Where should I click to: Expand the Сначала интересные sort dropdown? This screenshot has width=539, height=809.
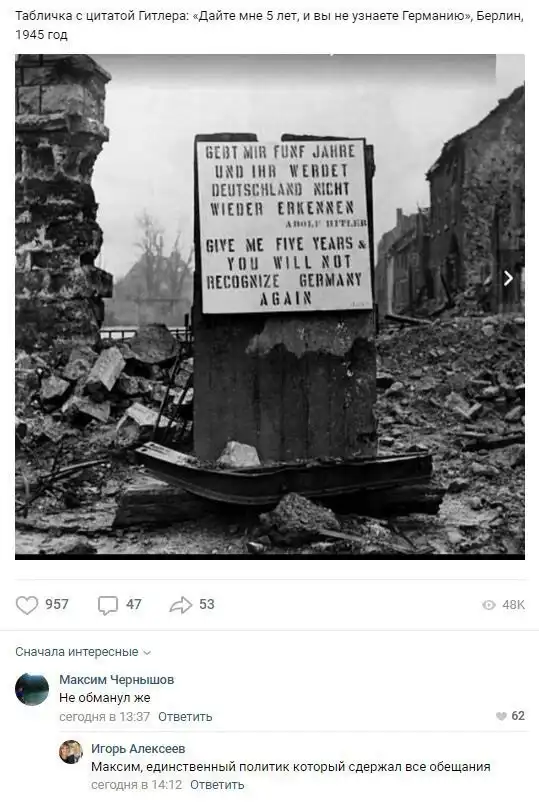pyautogui.click(x=83, y=652)
